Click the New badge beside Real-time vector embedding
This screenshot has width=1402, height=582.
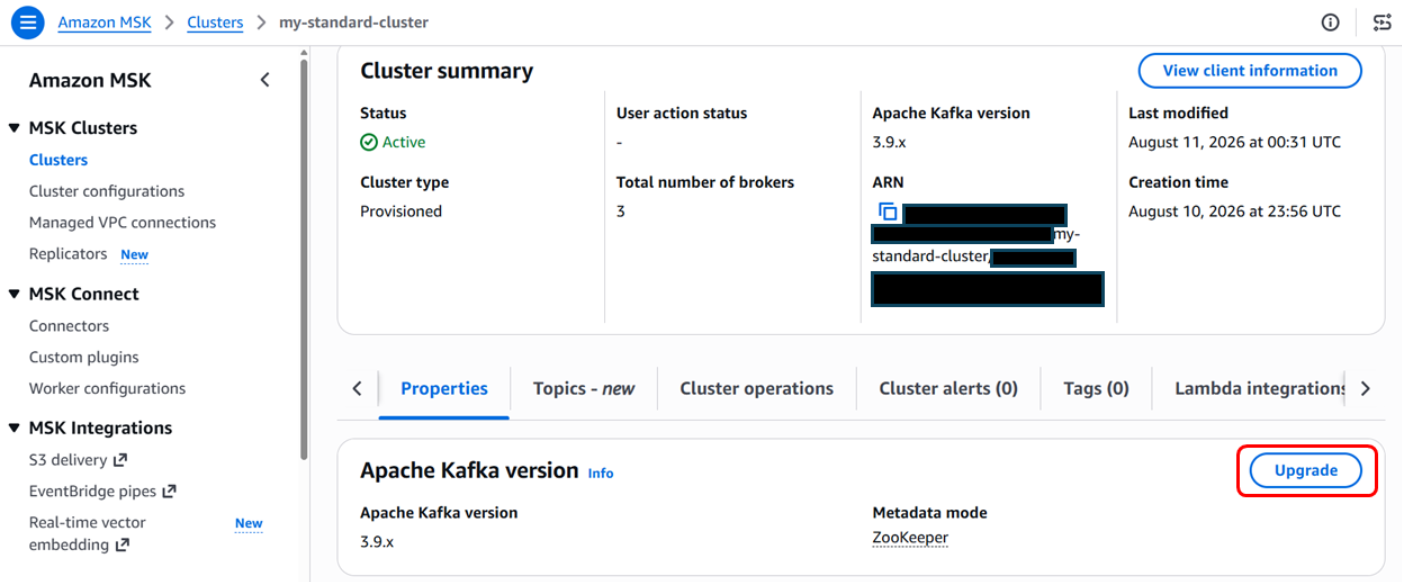[249, 523]
